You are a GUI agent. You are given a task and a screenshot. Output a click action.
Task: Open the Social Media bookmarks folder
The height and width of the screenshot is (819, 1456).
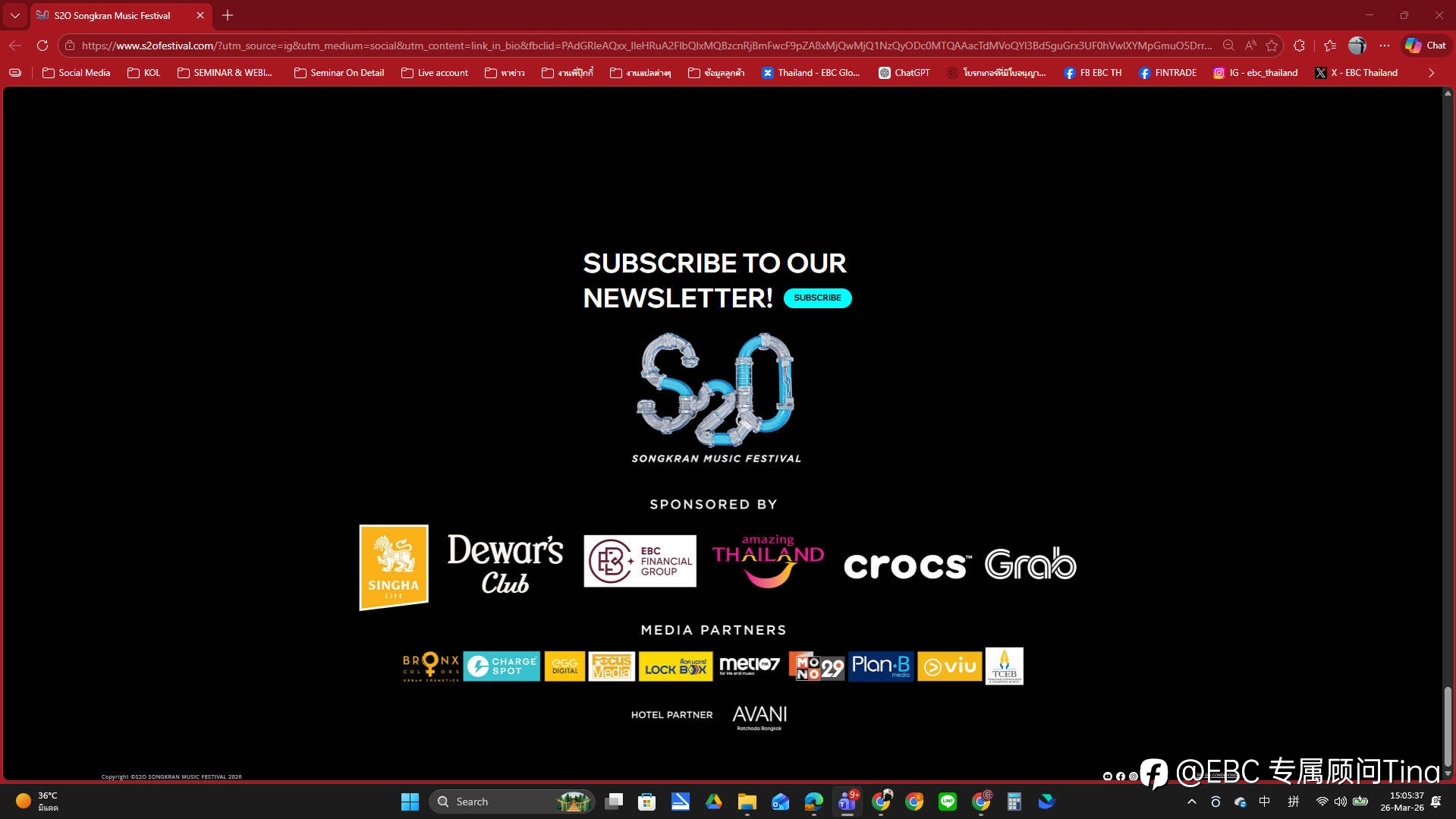pos(77,73)
